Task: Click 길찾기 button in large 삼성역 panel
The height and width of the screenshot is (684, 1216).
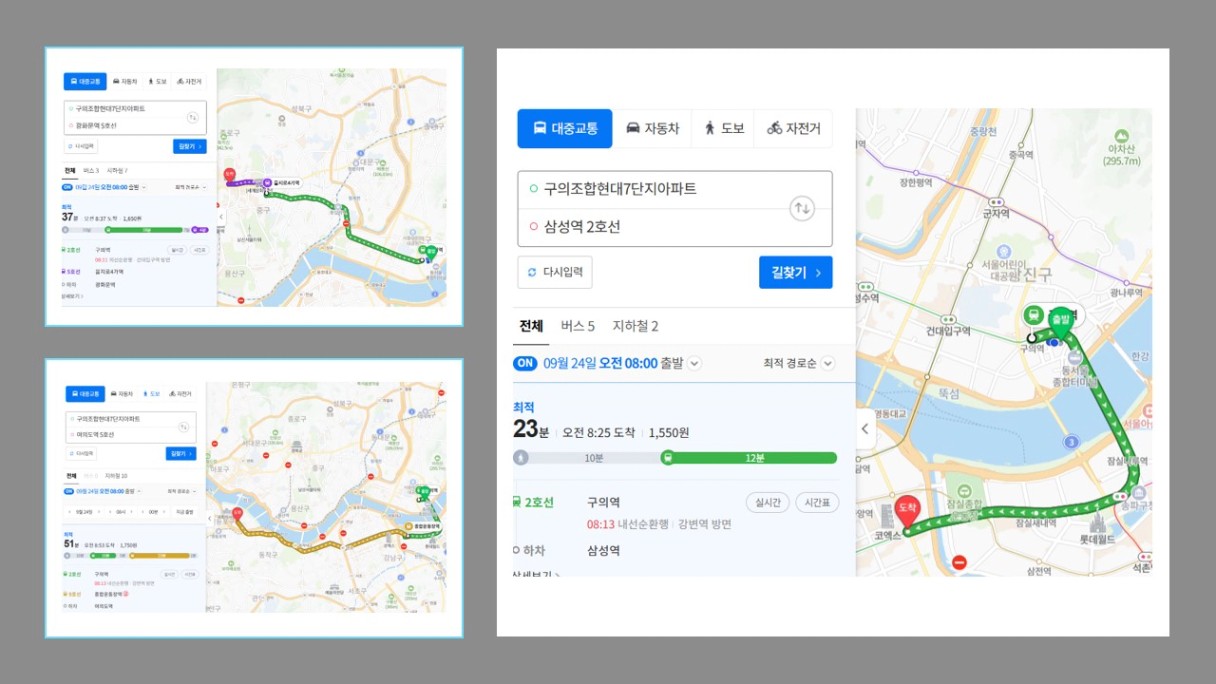Action: [x=796, y=272]
